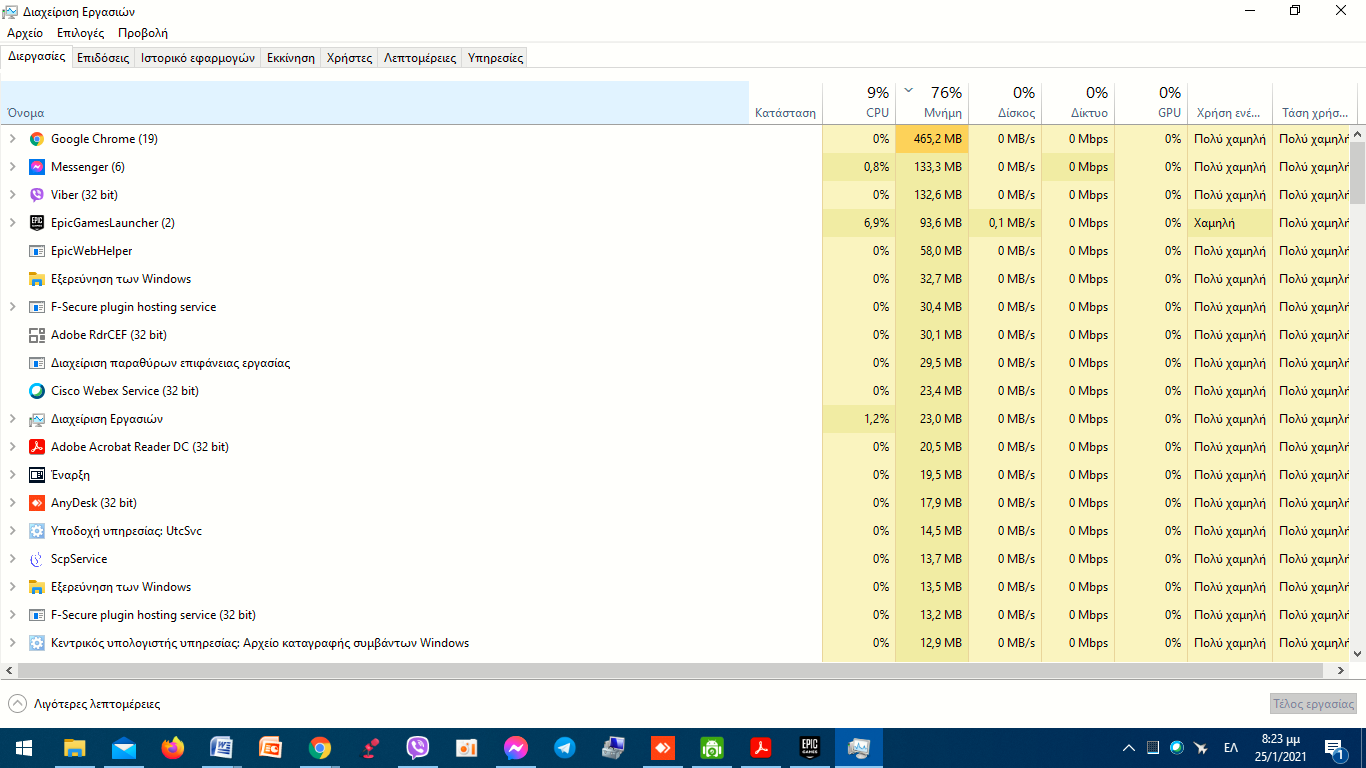The height and width of the screenshot is (768, 1366).
Task: Expand the Messenger (6) process group
Action: [x=13, y=167]
